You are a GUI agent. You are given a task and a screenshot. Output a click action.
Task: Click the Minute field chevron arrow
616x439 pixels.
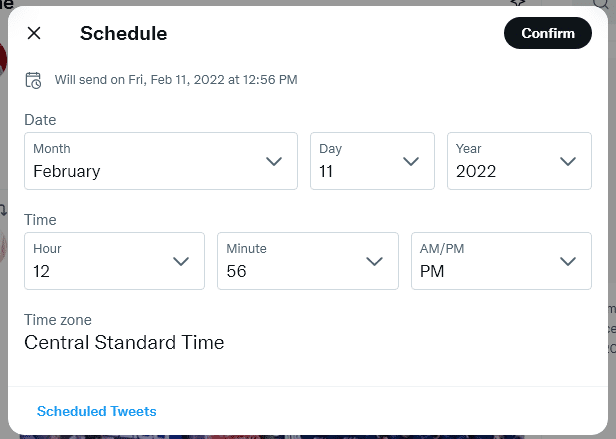[374, 261]
